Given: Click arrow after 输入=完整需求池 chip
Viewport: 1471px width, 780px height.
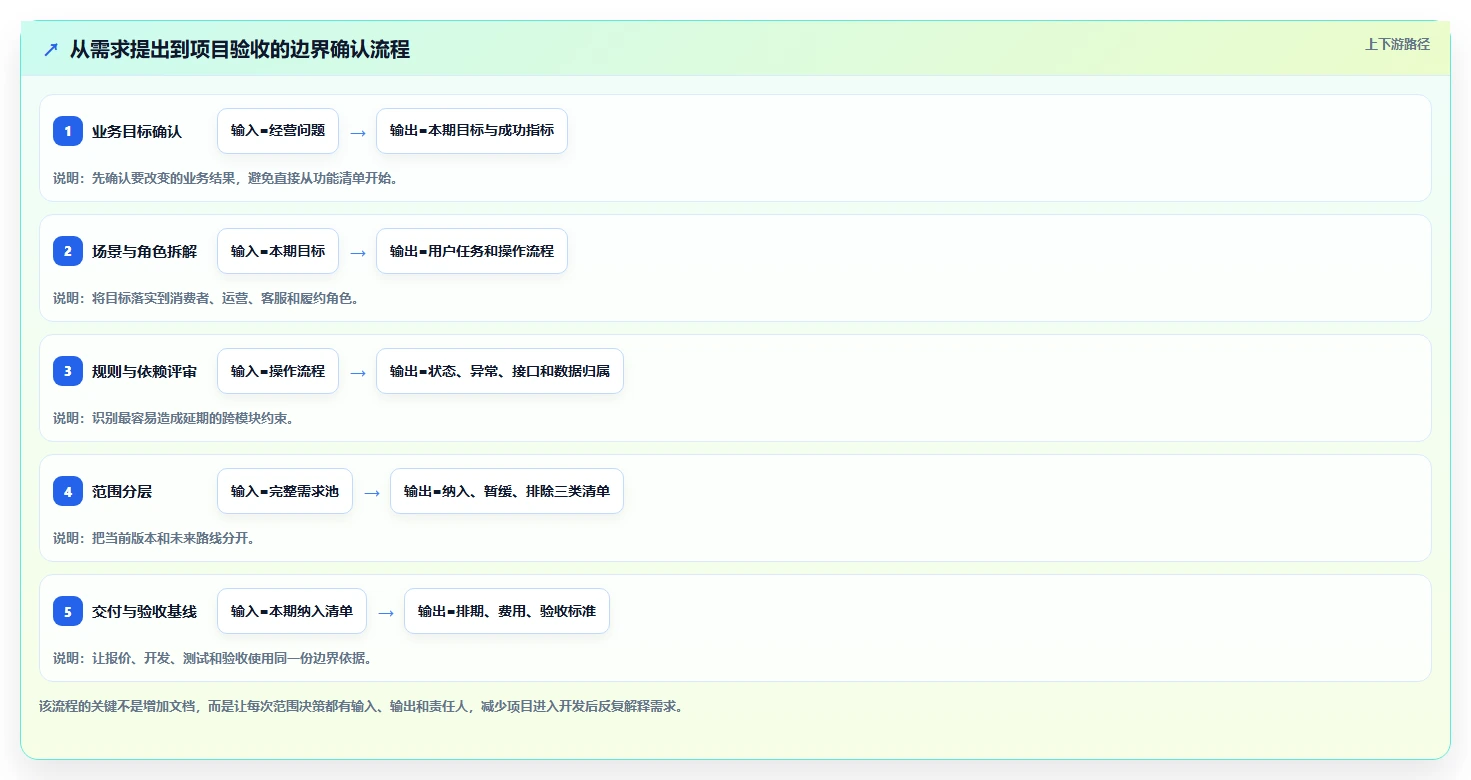Looking at the screenshot, I should pyautogui.click(x=372, y=492).
